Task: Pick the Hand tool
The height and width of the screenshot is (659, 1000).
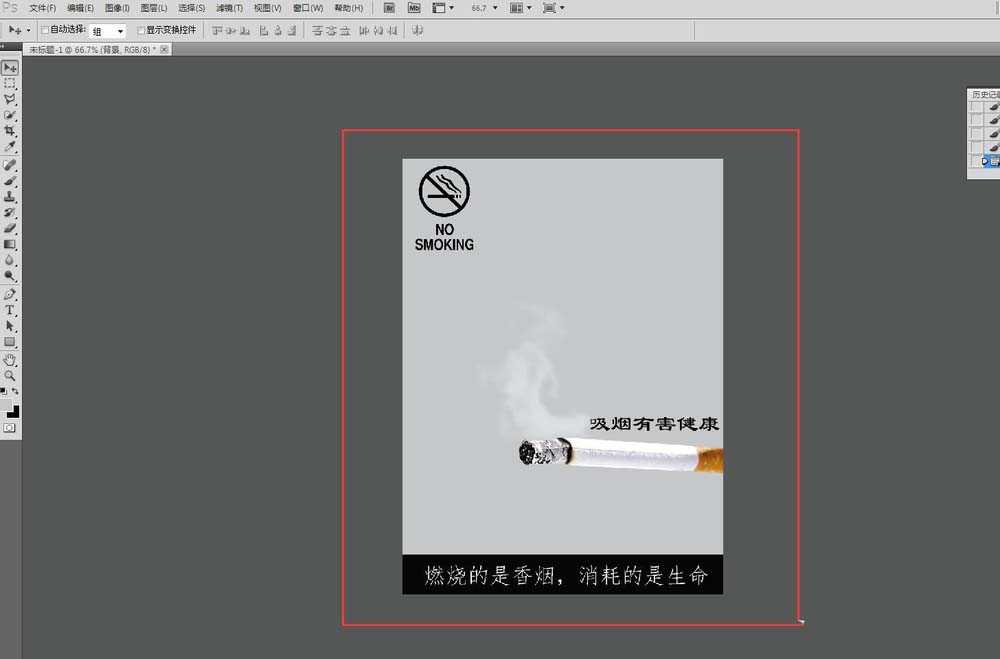Action: [x=11, y=360]
